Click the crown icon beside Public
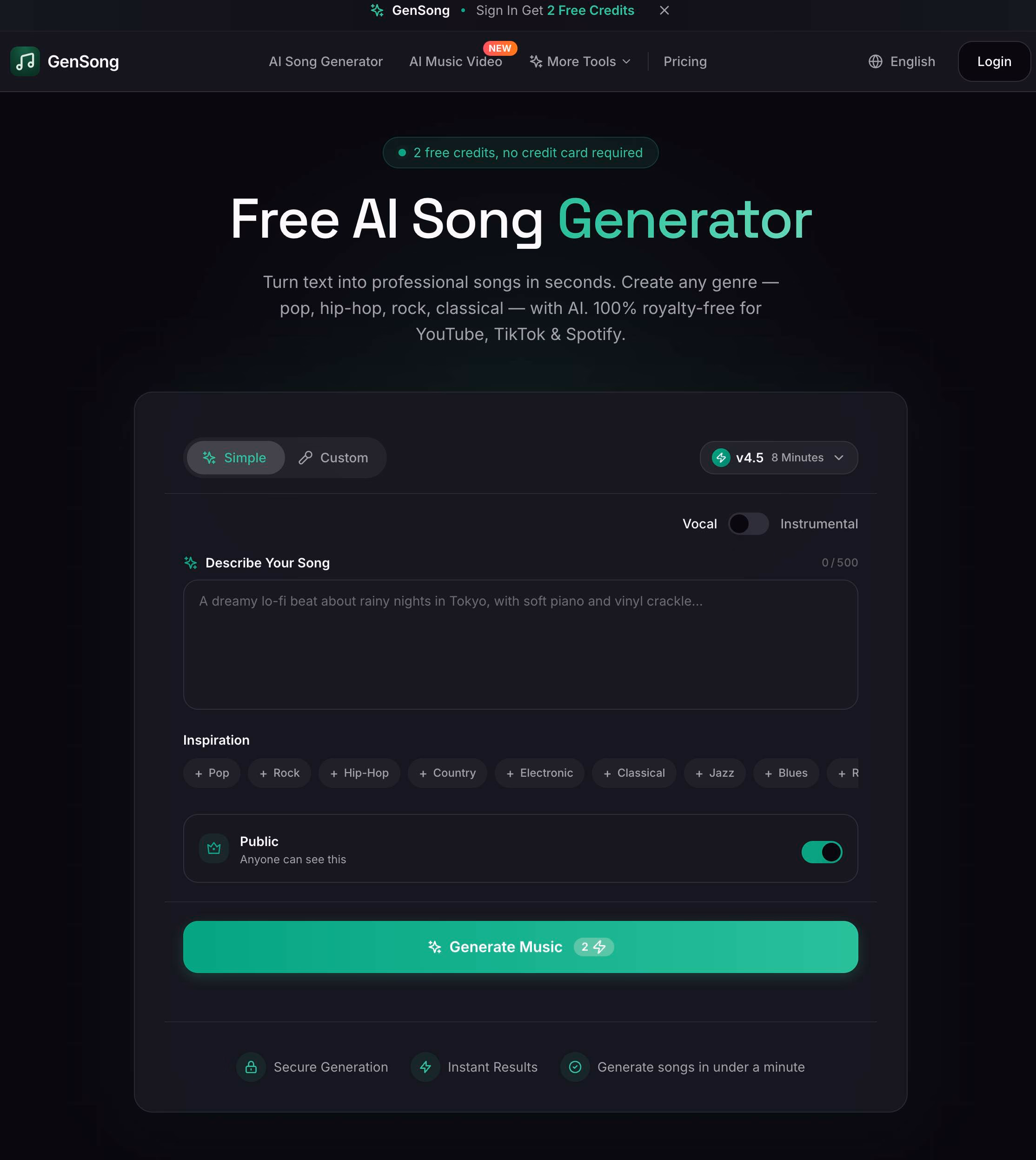This screenshot has height=1160, width=1036. [214, 848]
